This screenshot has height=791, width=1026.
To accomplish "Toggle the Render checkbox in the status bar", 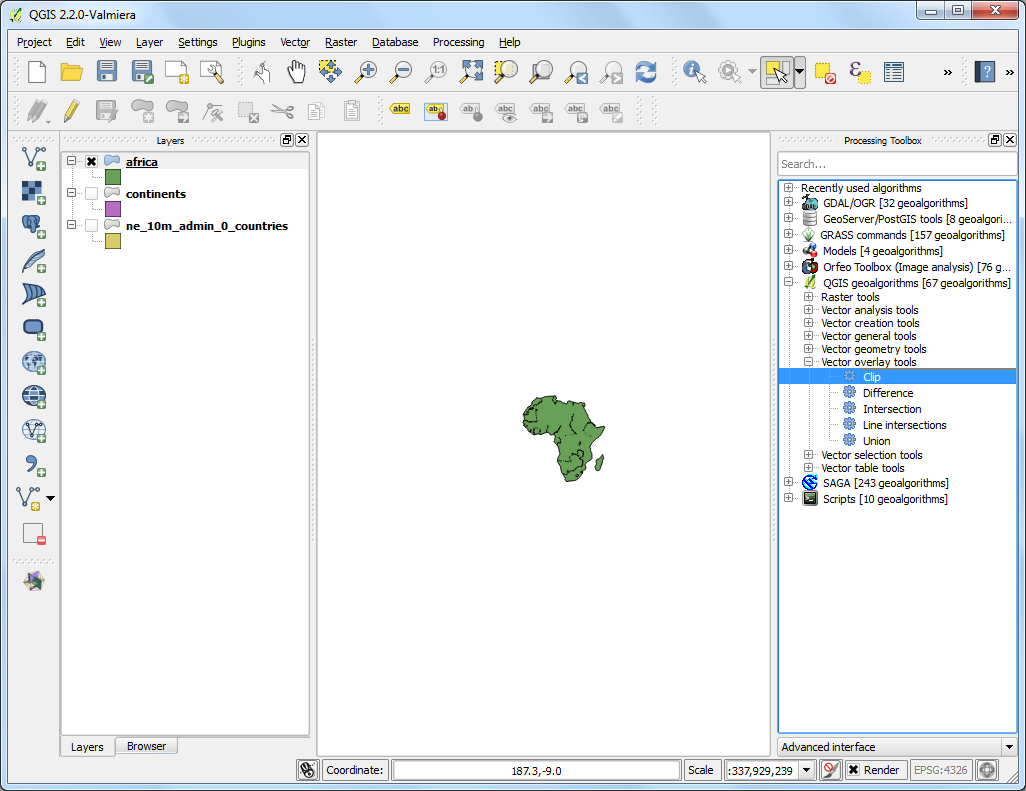I will [x=853, y=770].
